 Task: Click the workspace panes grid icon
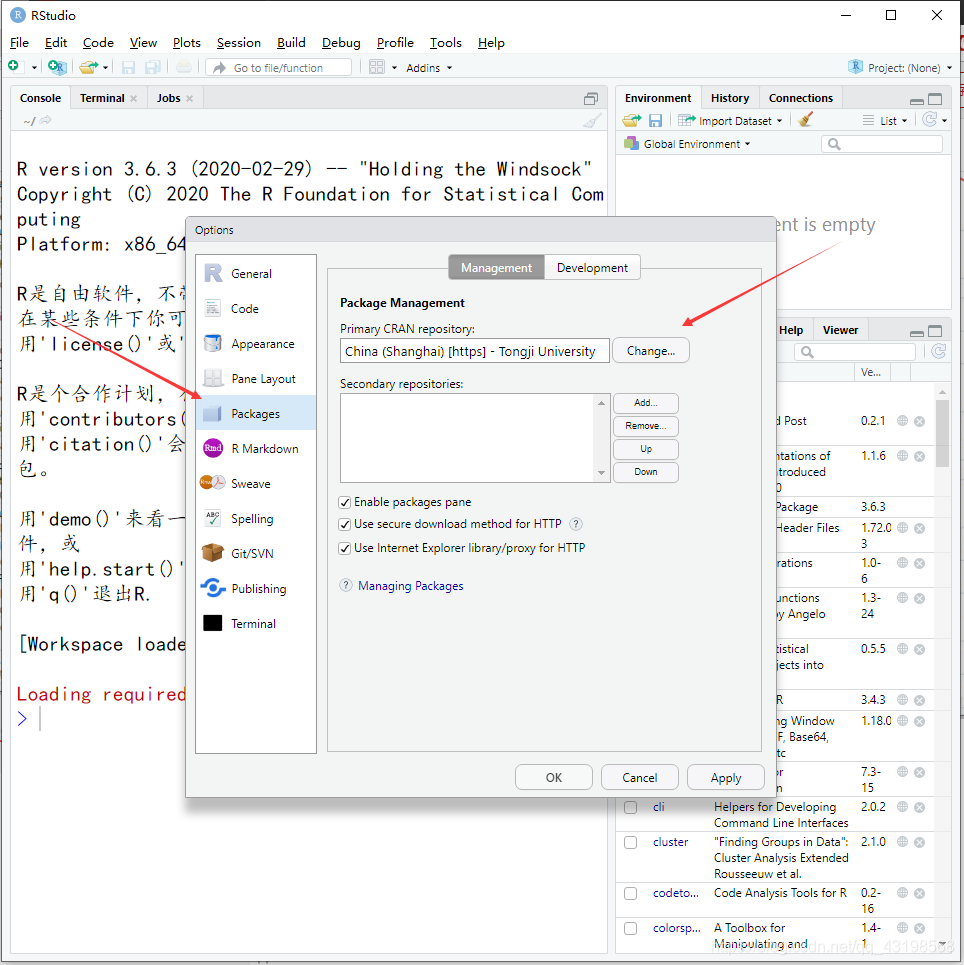click(x=376, y=67)
